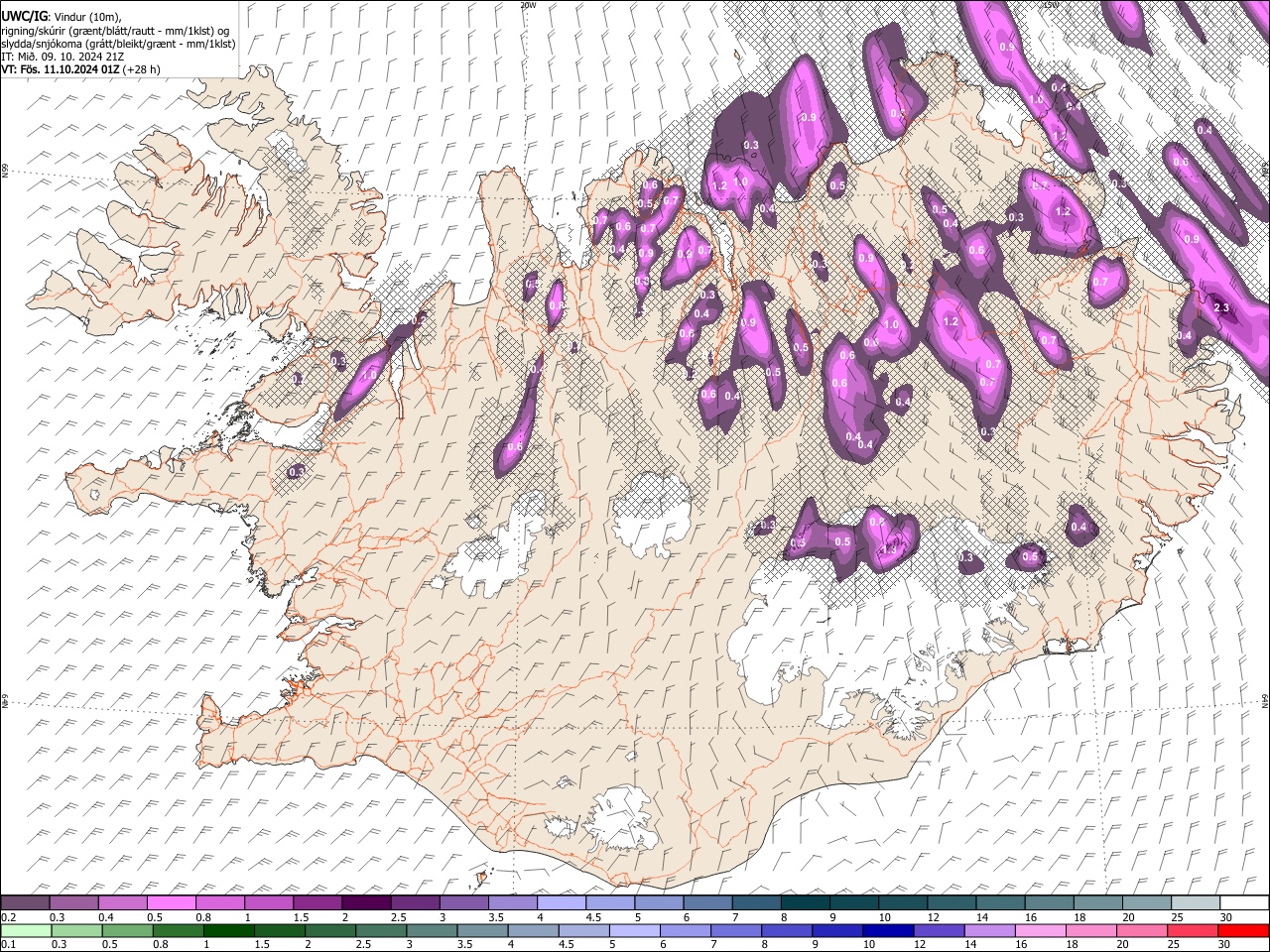1270x952 pixels.
Task: Click the '0.1' label under lower legend row
Action: coord(7,944)
